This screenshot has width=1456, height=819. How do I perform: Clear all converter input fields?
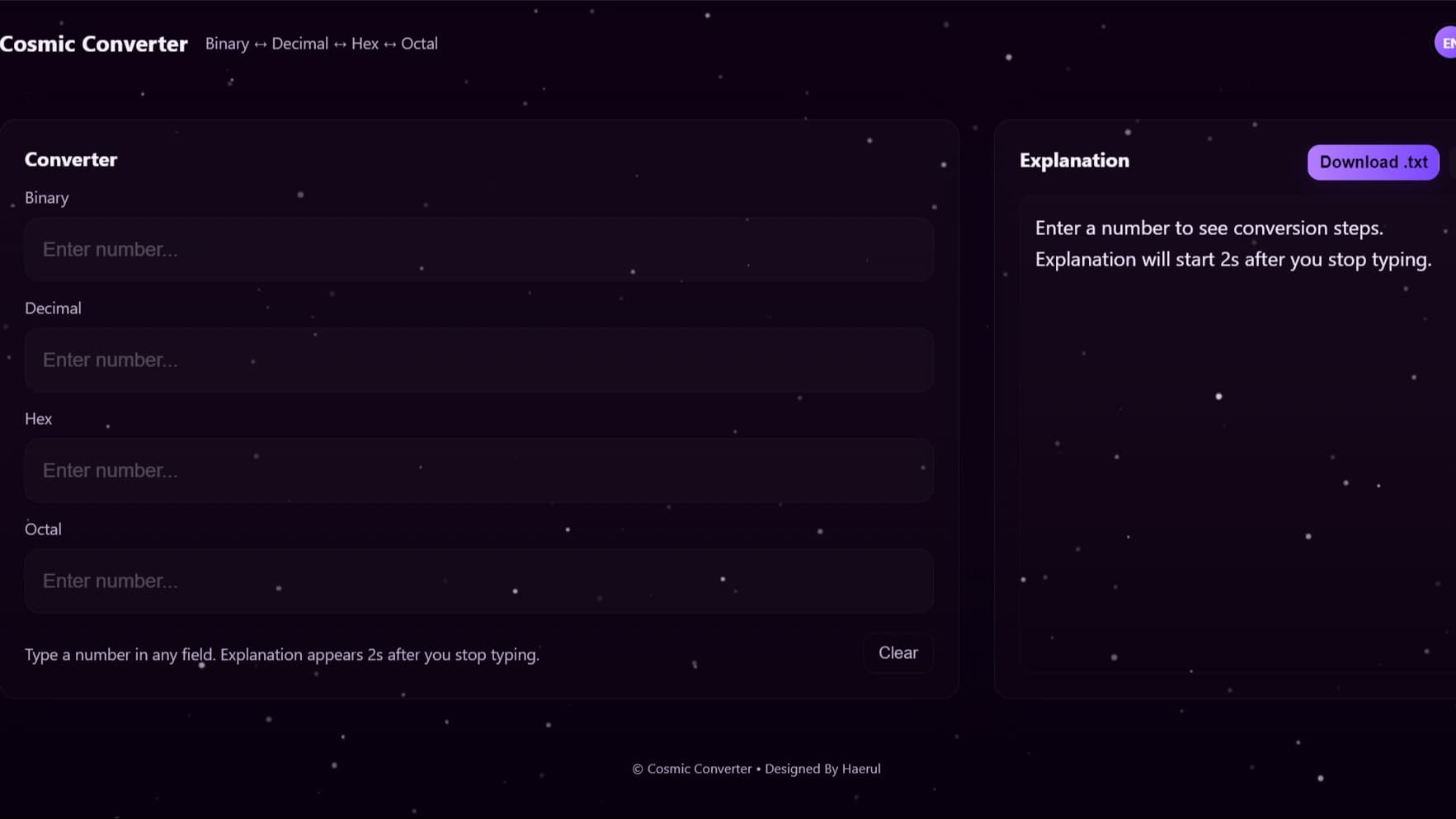[898, 652]
